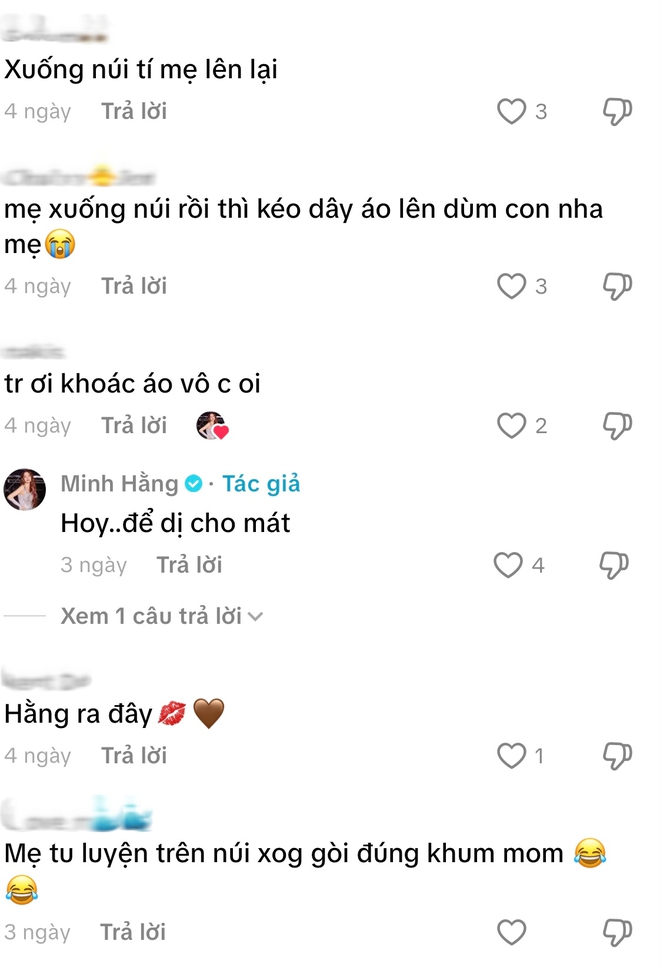This screenshot has width=660, height=964.
Task: Reply to "tr ơi khoác áo vô c oi" comment
Action: [134, 425]
